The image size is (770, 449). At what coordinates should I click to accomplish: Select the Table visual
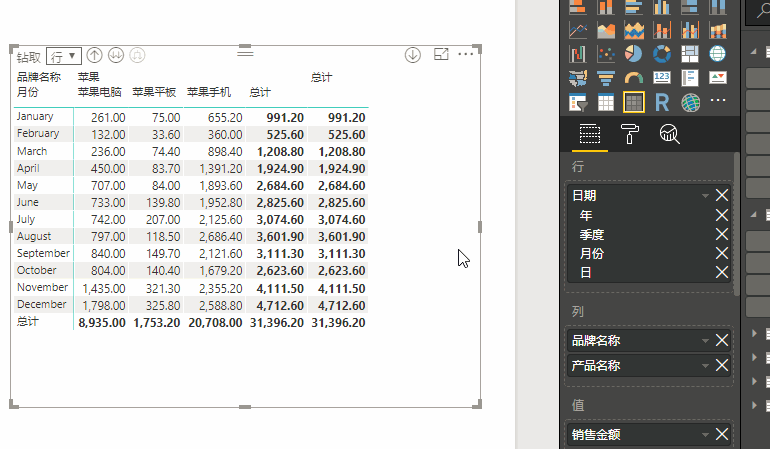[x=606, y=102]
